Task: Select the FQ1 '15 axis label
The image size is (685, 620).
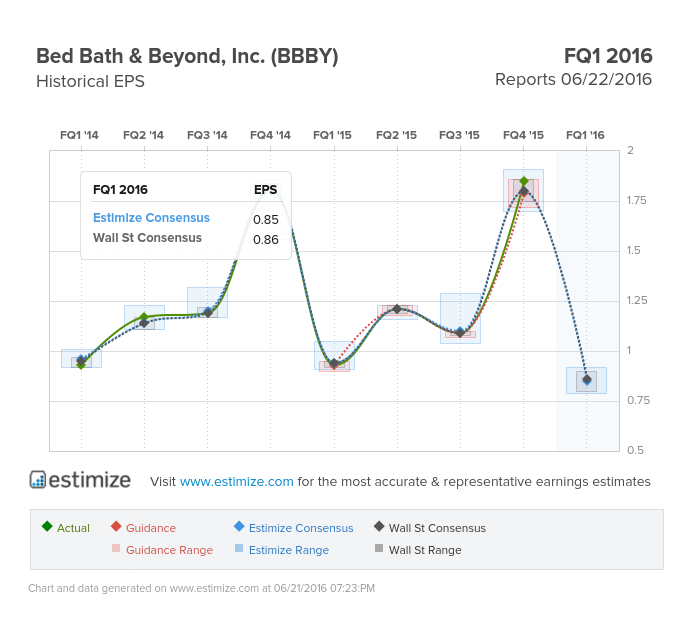Action: point(332,135)
